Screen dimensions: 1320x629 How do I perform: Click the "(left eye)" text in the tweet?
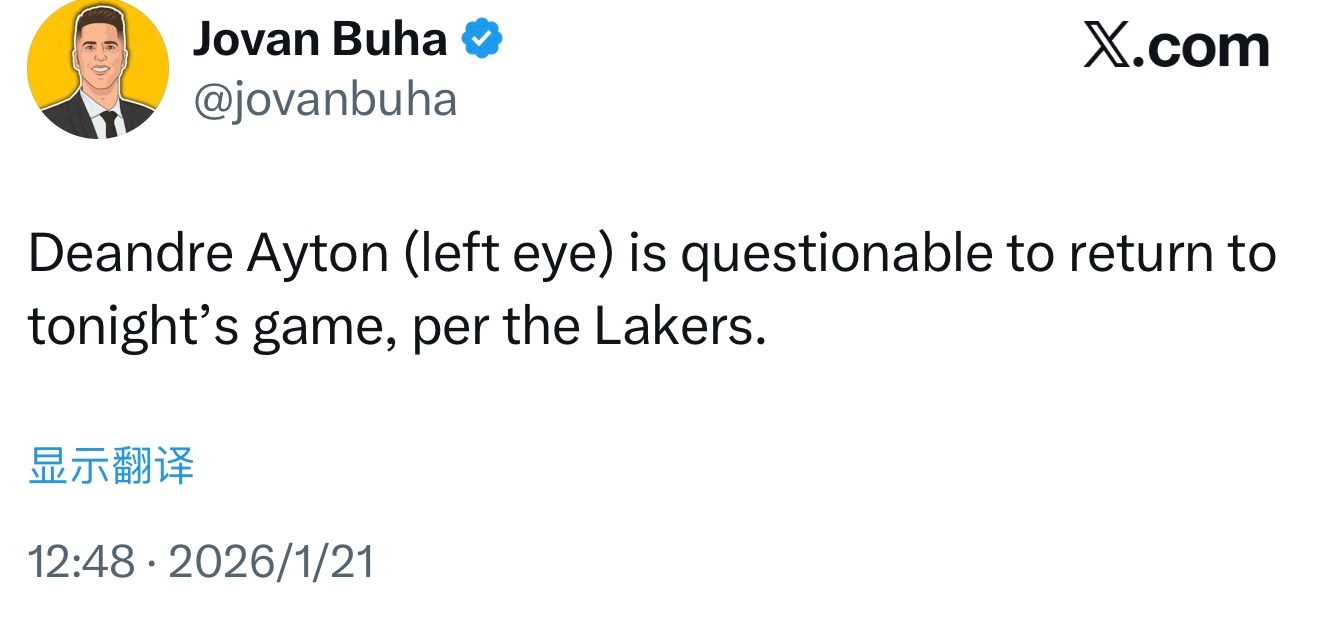(x=508, y=255)
